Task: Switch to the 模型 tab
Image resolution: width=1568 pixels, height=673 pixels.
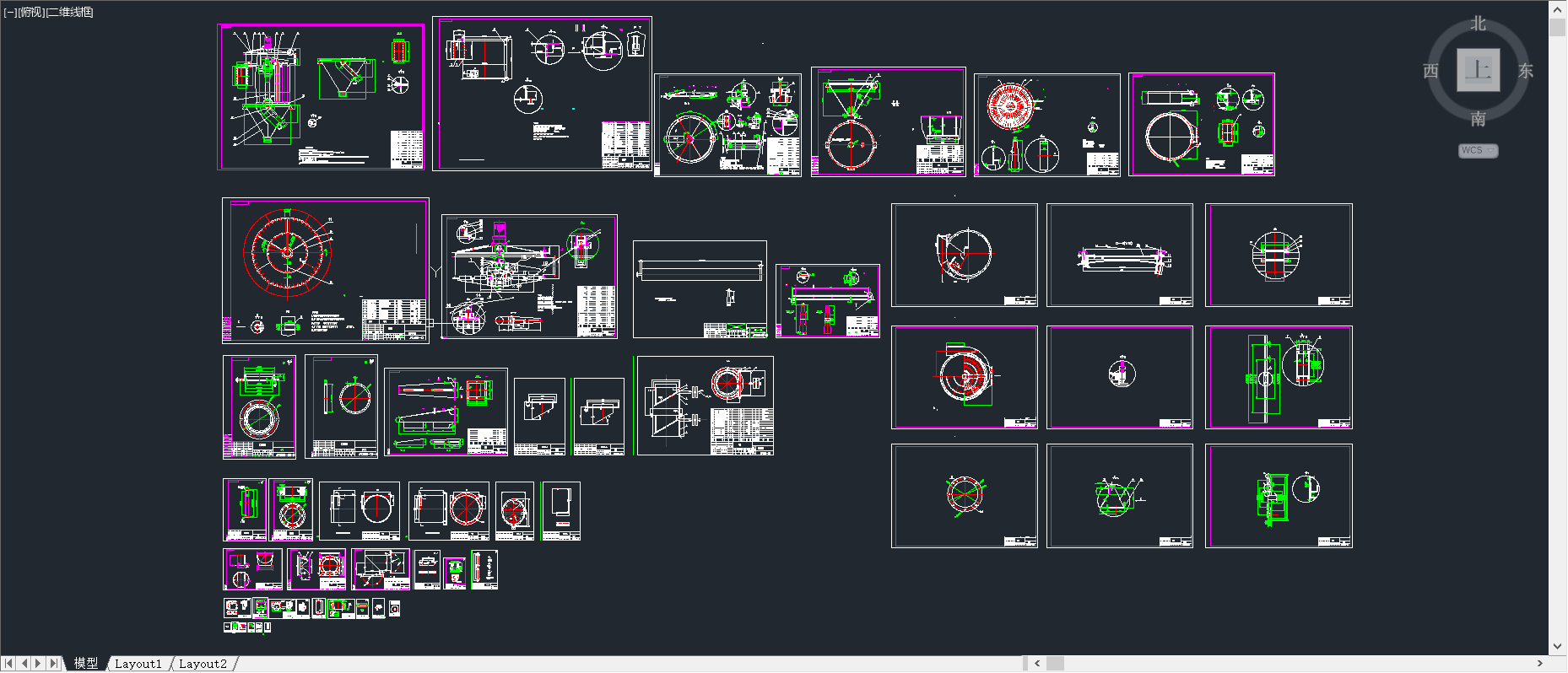Action: point(86,664)
